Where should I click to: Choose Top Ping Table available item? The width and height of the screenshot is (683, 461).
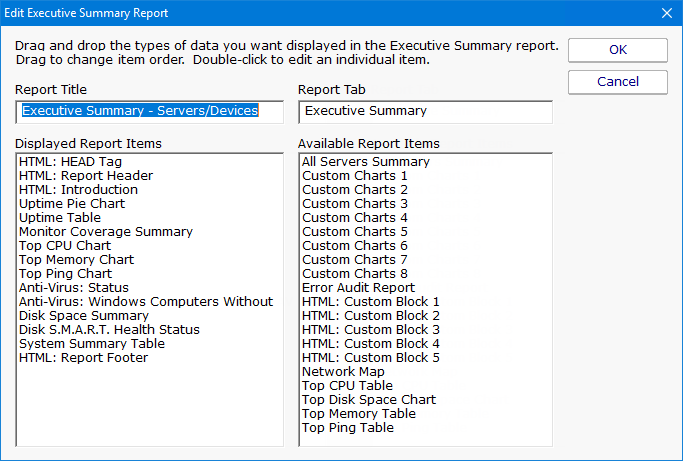[348, 428]
